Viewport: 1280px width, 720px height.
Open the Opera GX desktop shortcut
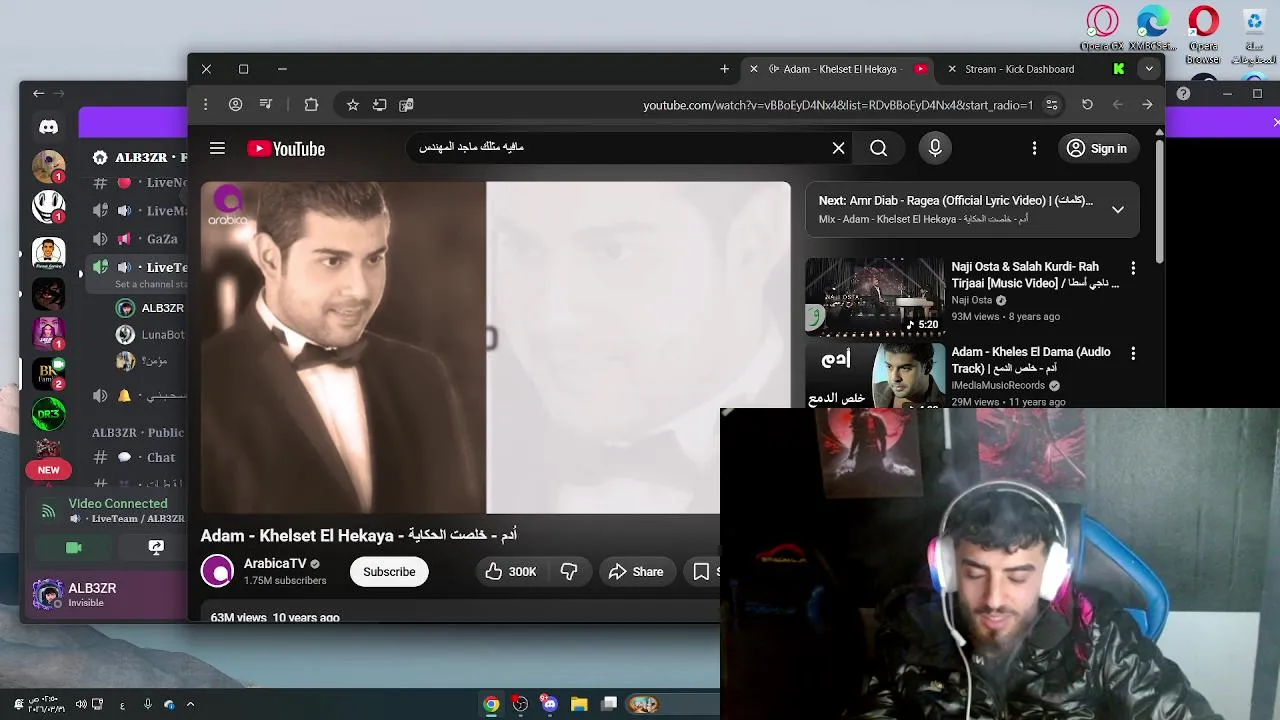1102,29
